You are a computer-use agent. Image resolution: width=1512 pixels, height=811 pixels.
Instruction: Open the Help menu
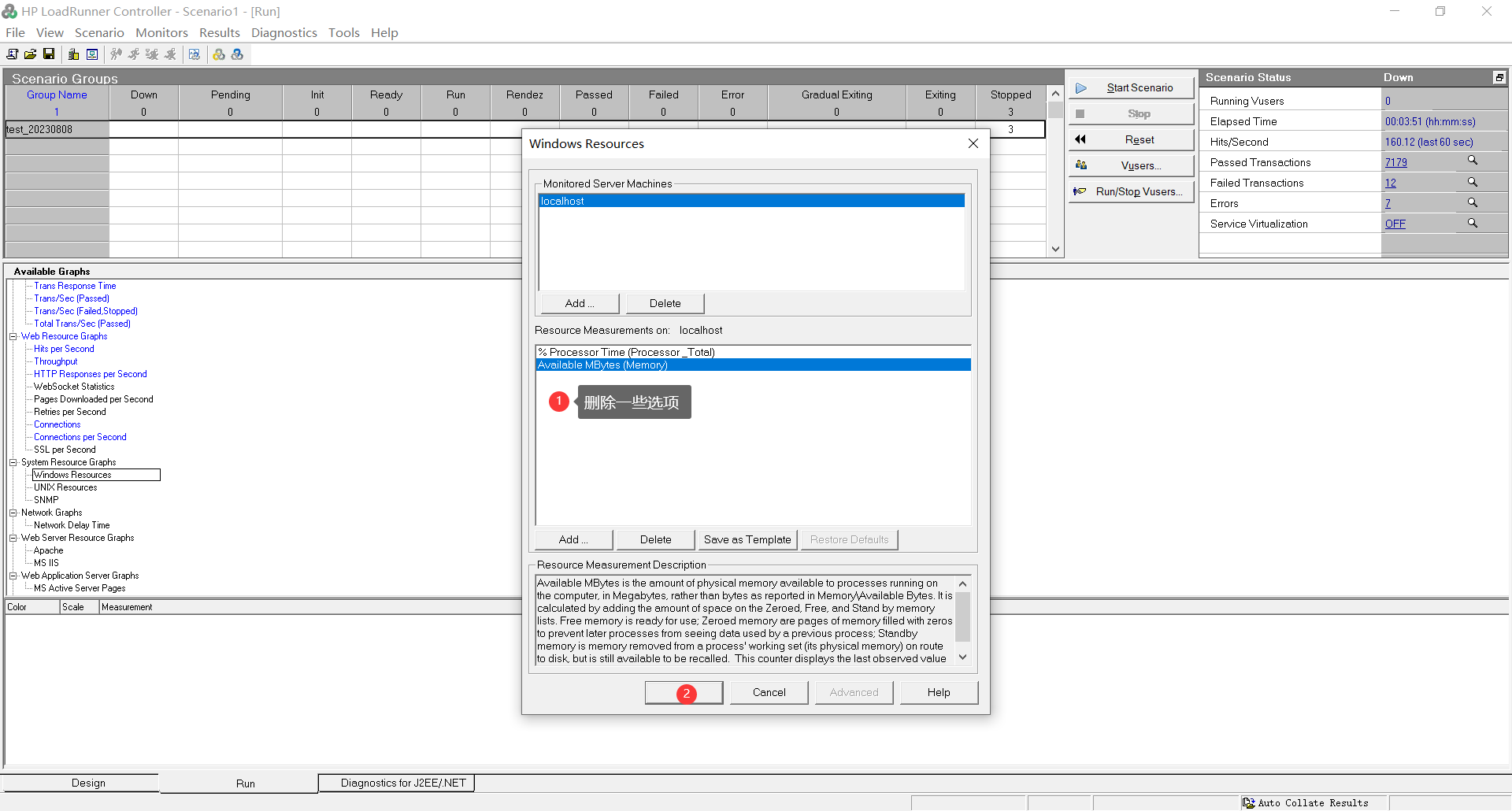[384, 32]
